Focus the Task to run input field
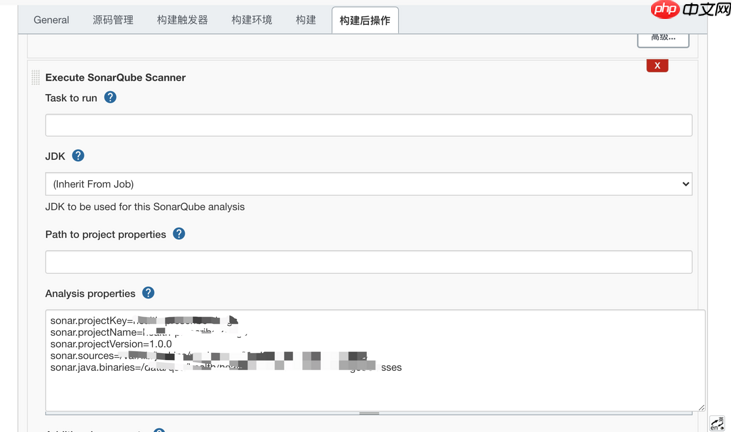Viewport: 732px width, 432px height. coord(368,125)
